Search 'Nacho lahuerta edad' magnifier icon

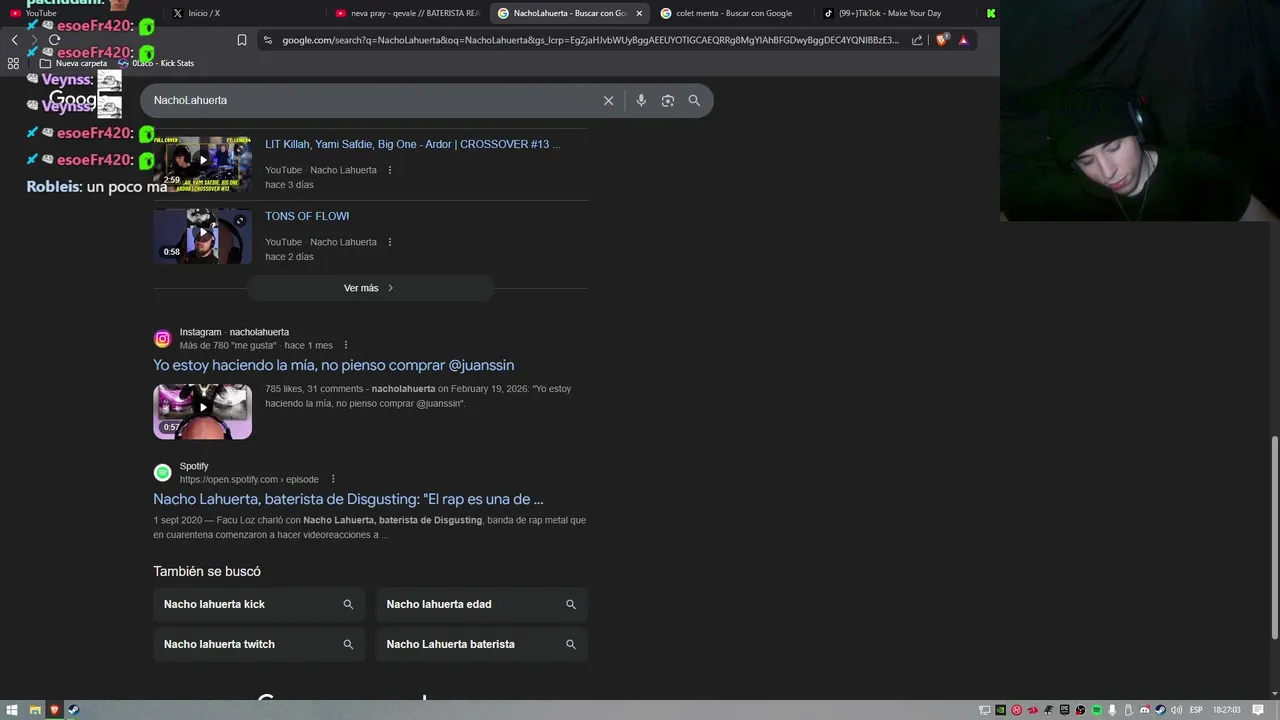(x=571, y=604)
